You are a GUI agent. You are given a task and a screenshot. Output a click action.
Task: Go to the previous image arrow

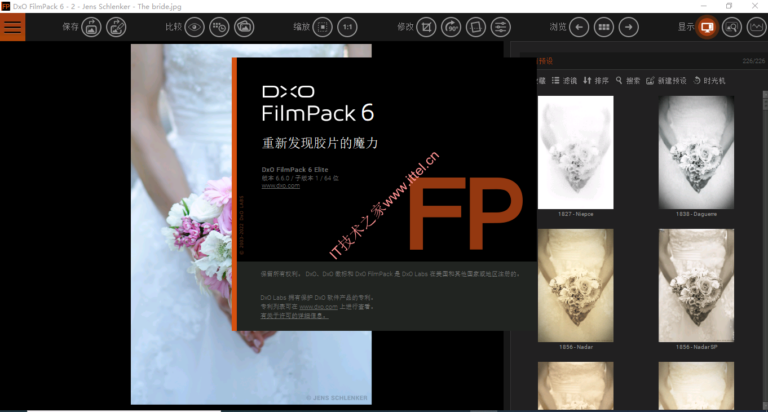579,27
